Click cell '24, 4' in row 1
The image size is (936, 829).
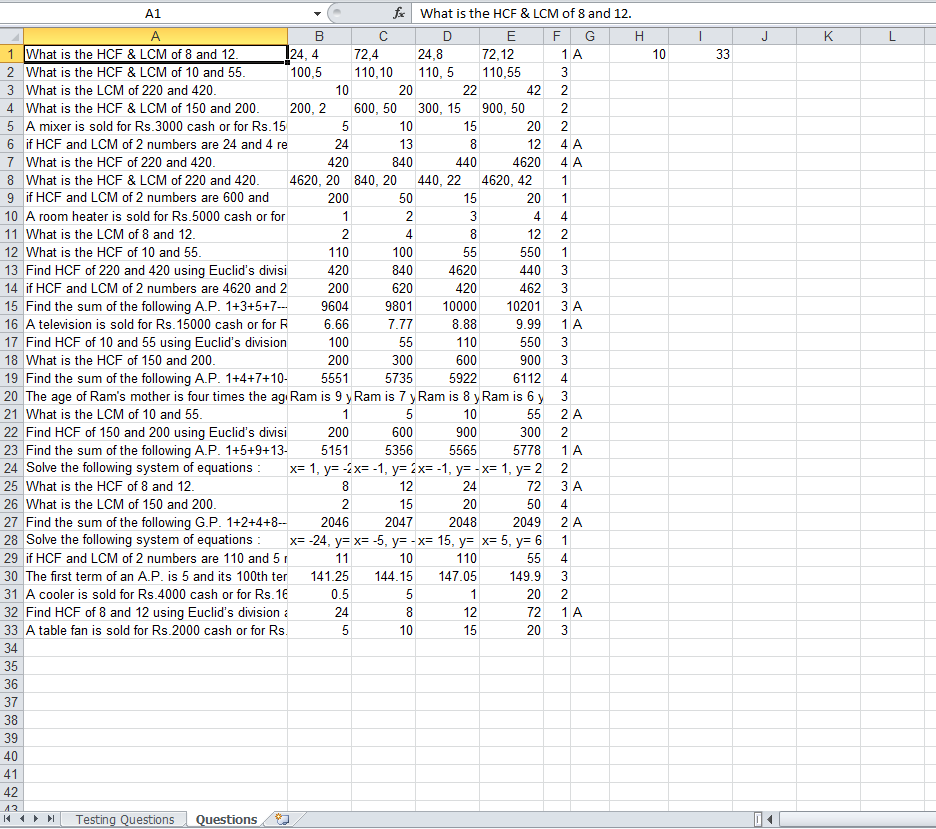tap(319, 54)
